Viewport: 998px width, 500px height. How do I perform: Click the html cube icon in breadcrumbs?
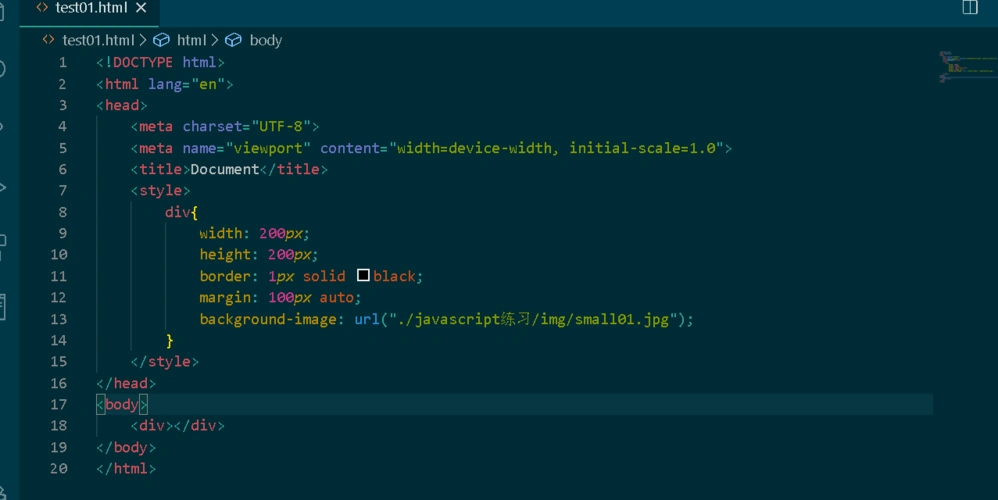click(x=161, y=40)
